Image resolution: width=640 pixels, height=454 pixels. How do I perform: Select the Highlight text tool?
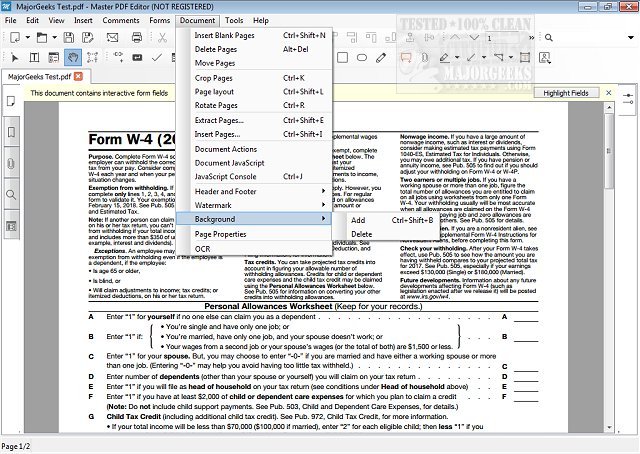[444, 58]
